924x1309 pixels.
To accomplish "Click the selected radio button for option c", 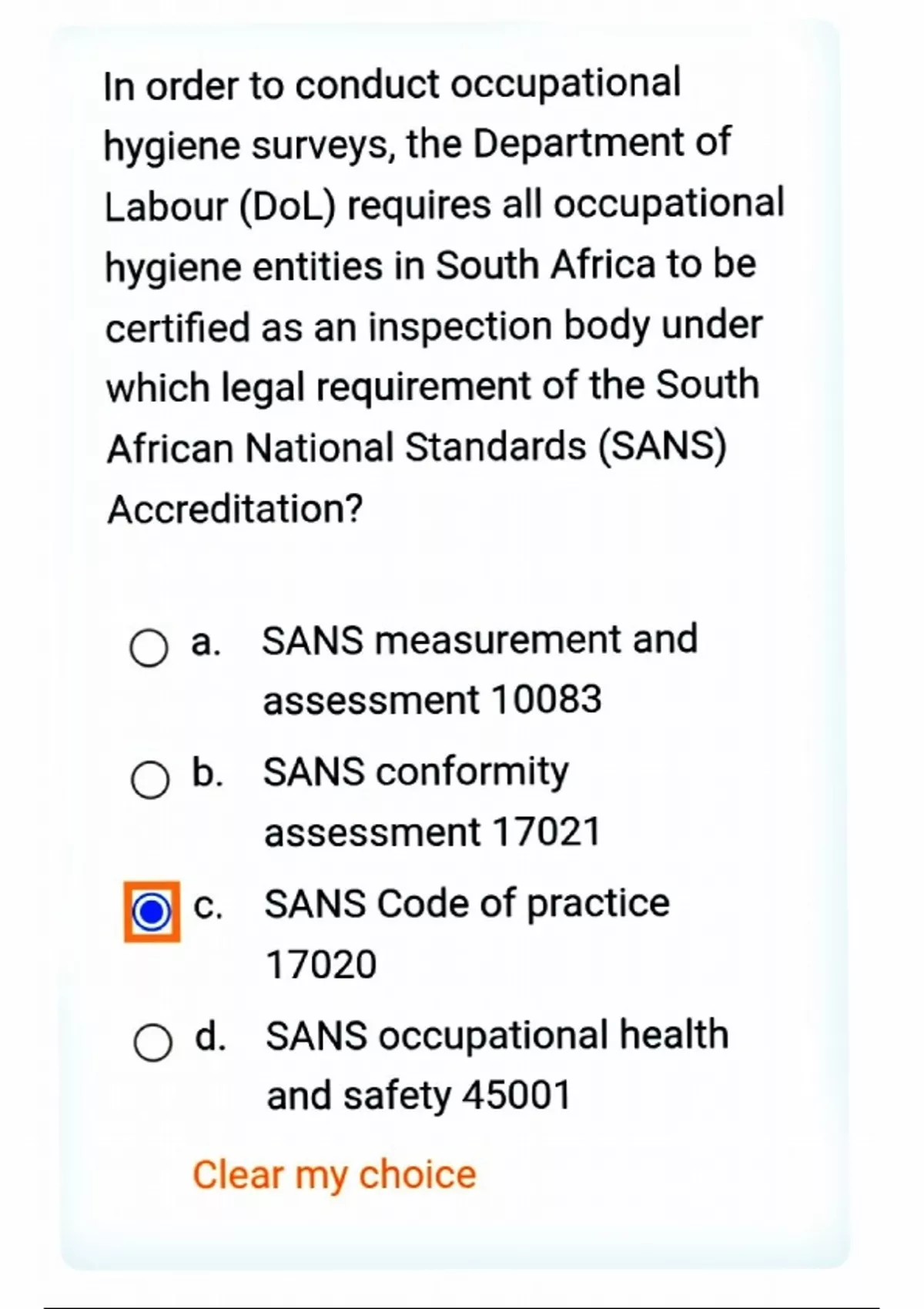I will pyautogui.click(x=152, y=912).
